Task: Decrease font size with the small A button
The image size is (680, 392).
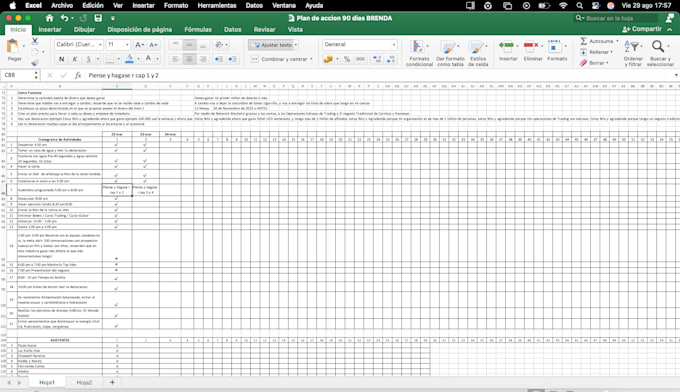Action: click(153, 45)
